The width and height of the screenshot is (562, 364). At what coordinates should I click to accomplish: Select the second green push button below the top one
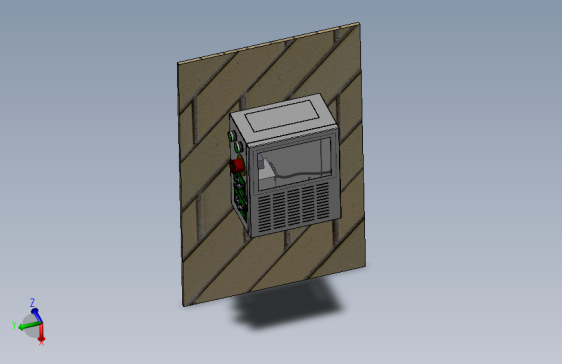238,147
